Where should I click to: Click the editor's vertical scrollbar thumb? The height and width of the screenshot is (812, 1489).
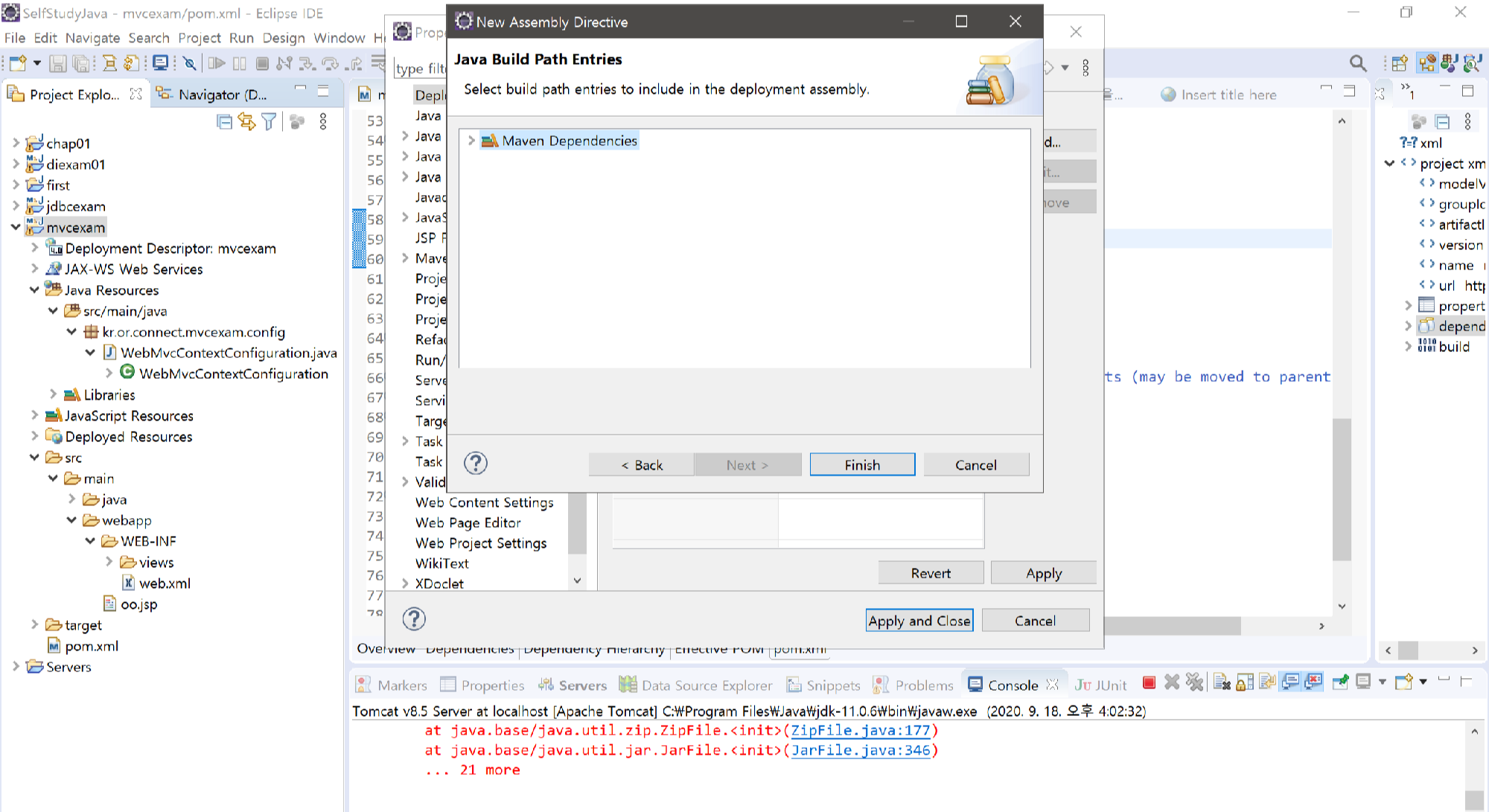pyautogui.click(x=1342, y=489)
